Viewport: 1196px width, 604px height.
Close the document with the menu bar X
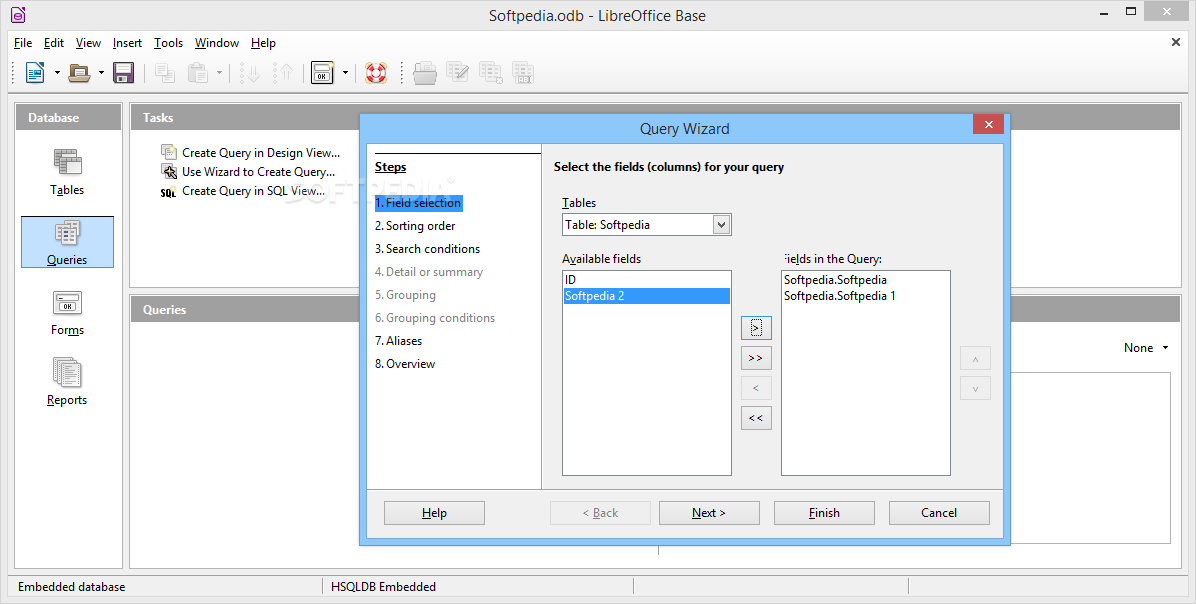pos(1175,42)
